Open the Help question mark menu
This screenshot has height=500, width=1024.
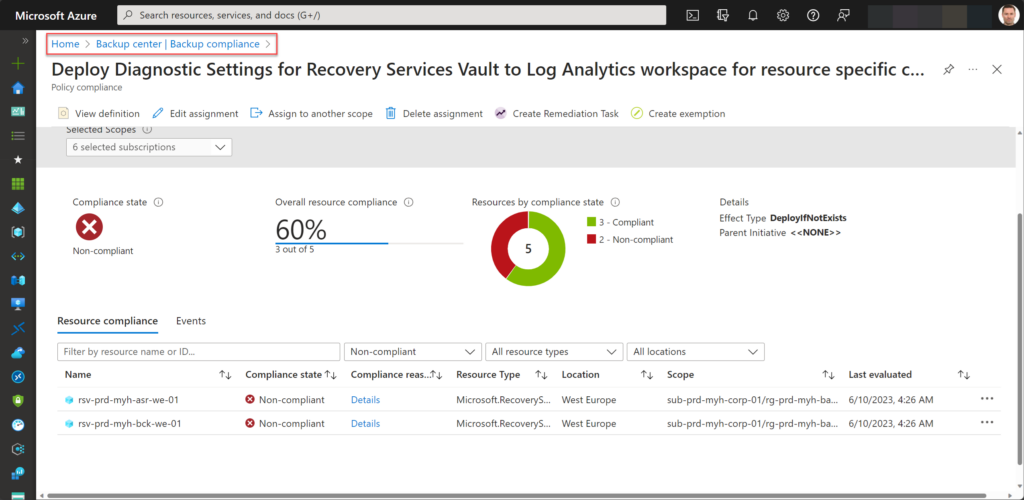(x=813, y=15)
